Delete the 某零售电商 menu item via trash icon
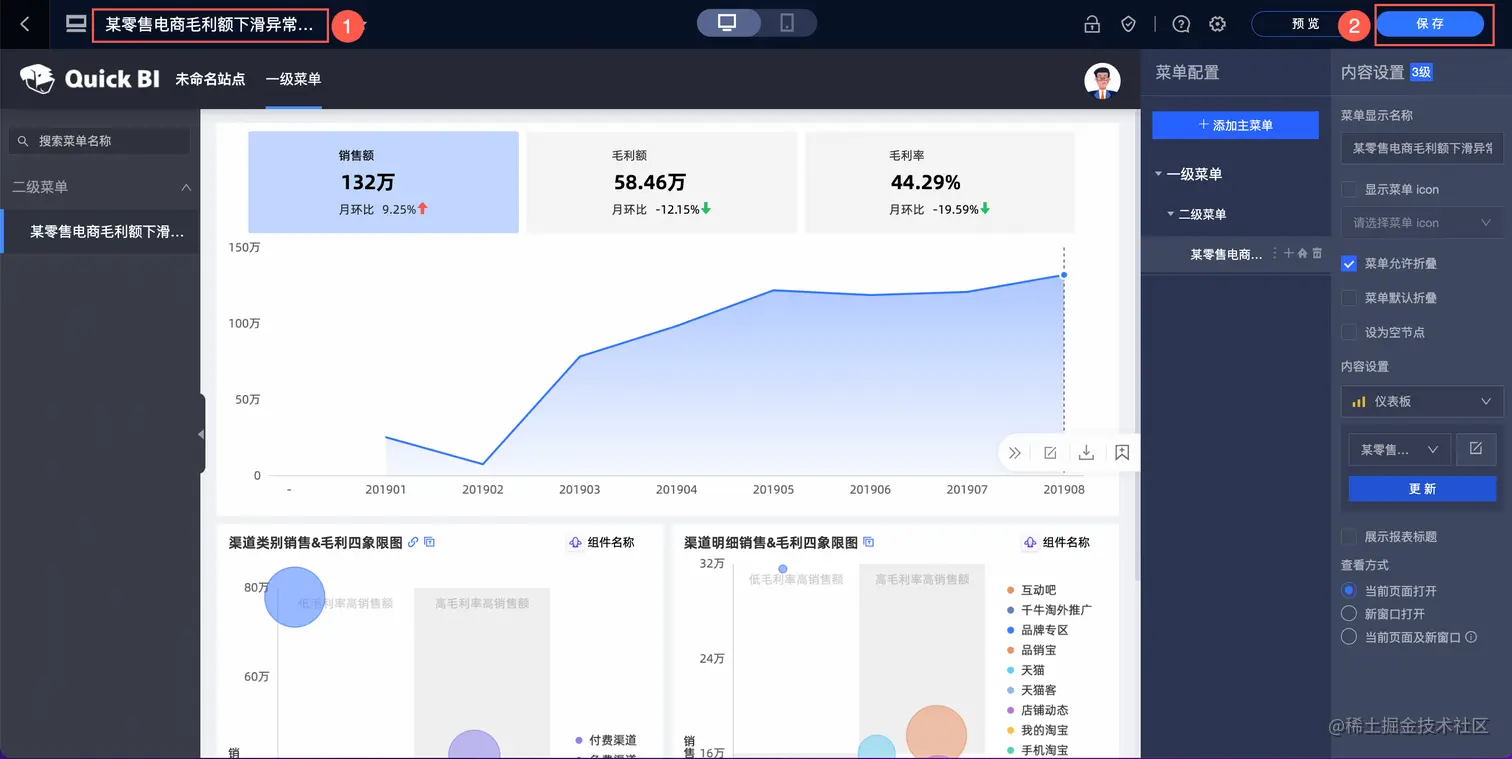 [1317, 254]
